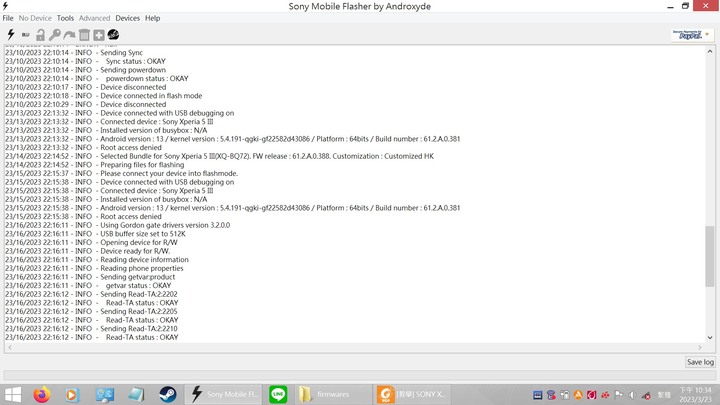Open the computer management taskbar icon
The width and height of the screenshot is (720, 405).
[x=105, y=394]
